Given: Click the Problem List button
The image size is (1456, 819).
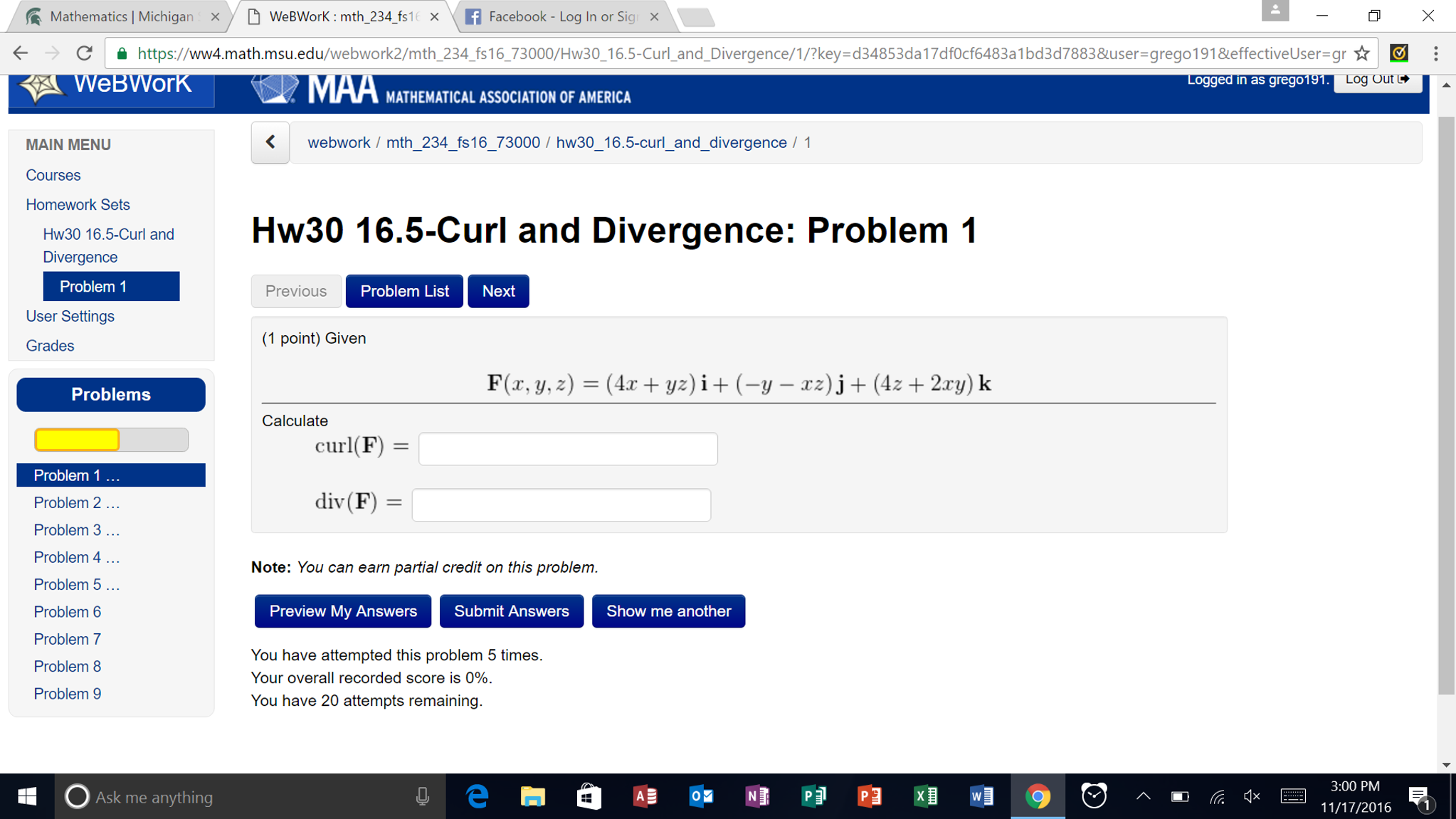Looking at the screenshot, I should click(x=404, y=291).
